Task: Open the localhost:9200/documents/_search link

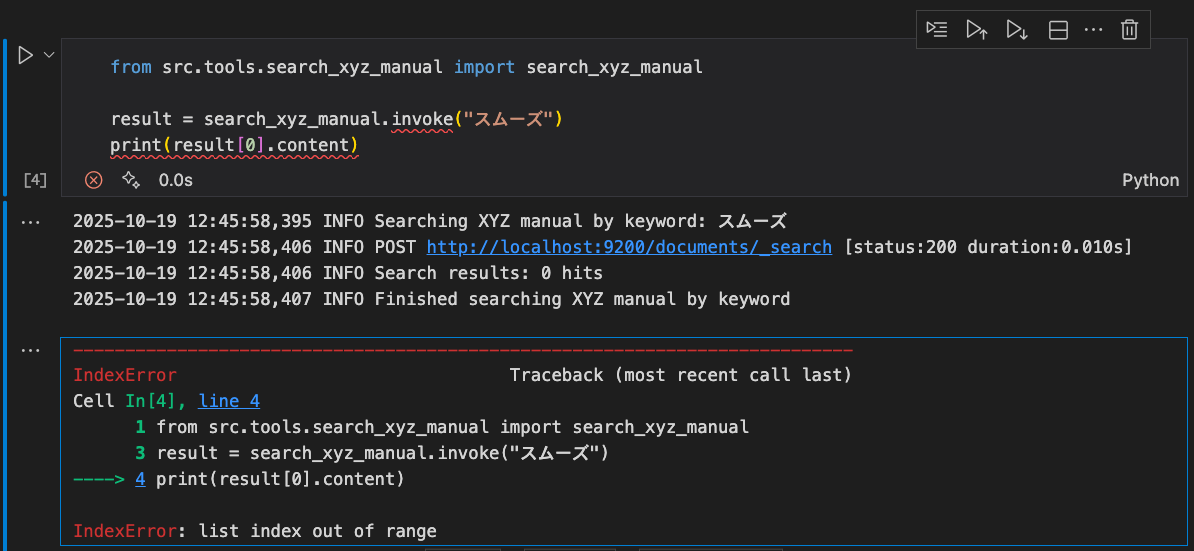Action: click(x=629, y=247)
